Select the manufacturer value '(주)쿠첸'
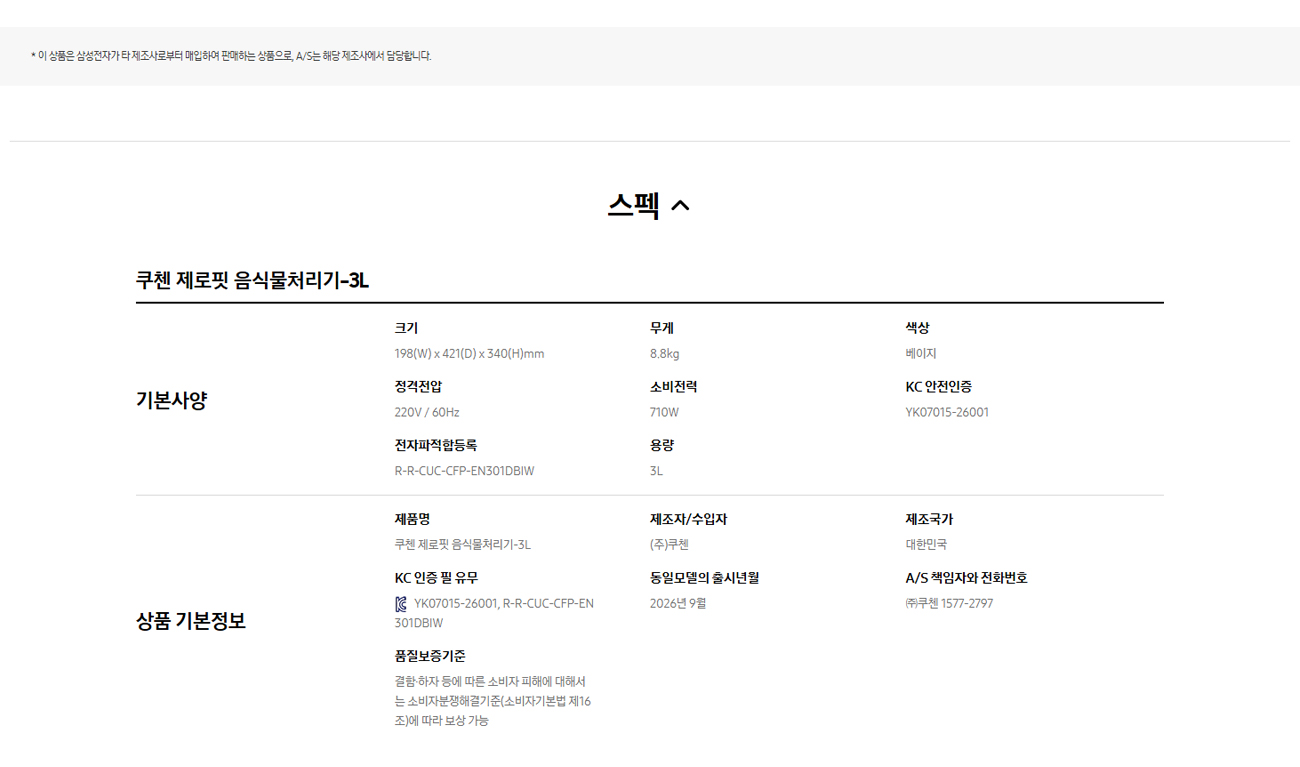Screen dimensions: 1300x767 click(x=669, y=545)
